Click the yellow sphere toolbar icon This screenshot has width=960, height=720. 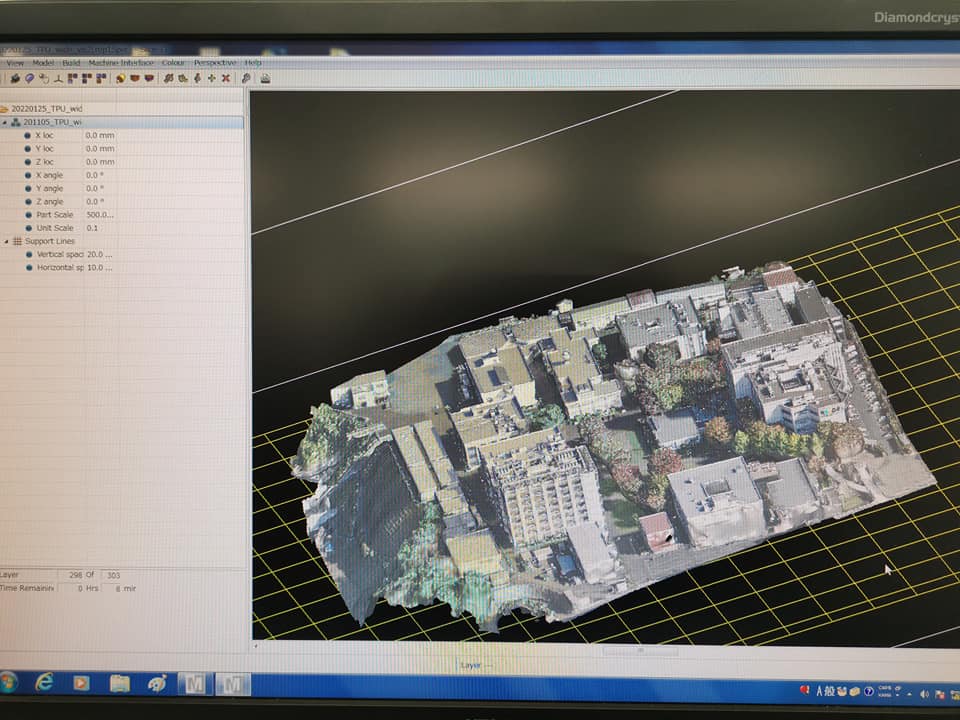pyautogui.click(x=121, y=78)
